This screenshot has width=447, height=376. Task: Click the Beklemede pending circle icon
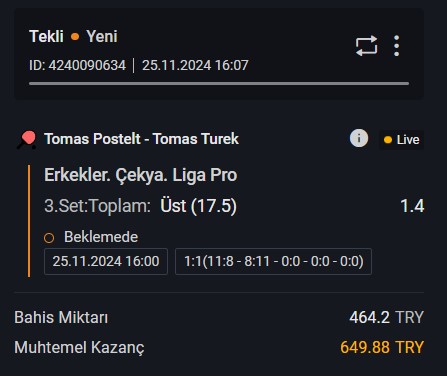coord(49,238)
